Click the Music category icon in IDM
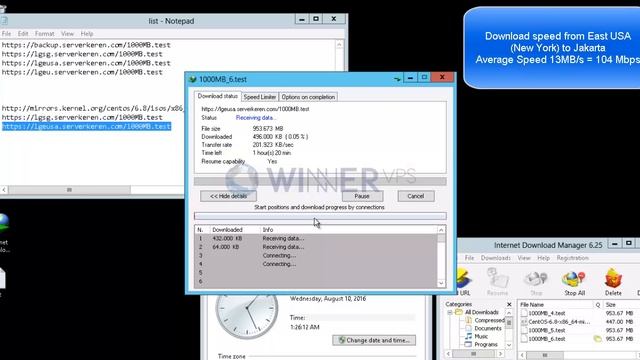 tap(469, 336)
